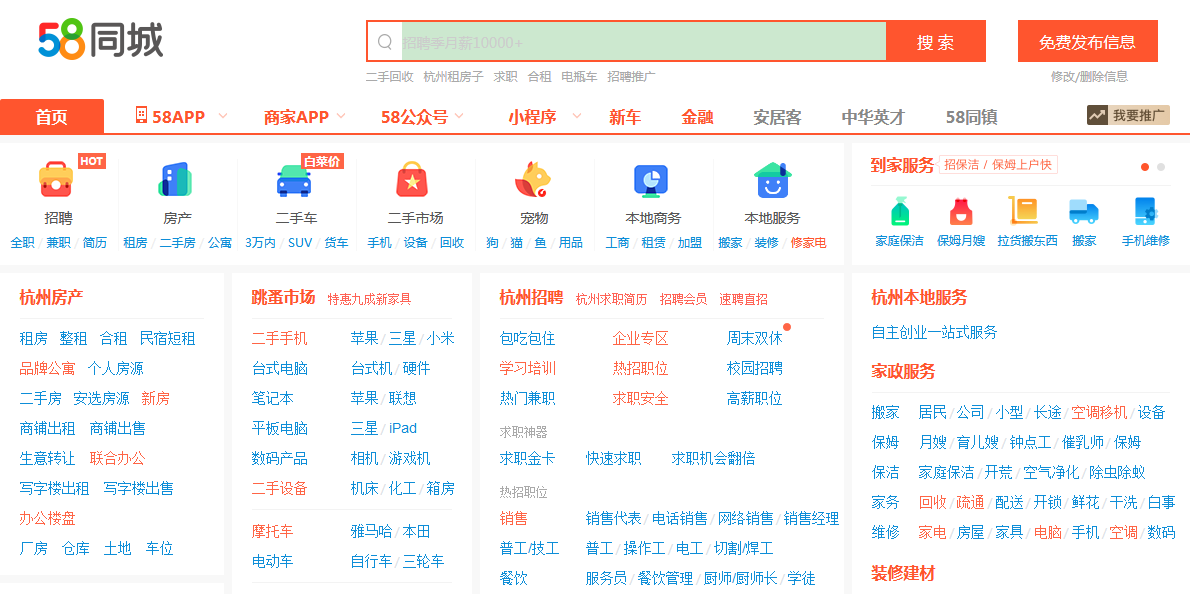
Task: Open the 本地服务 house icon
Action: tap(773, 180)
